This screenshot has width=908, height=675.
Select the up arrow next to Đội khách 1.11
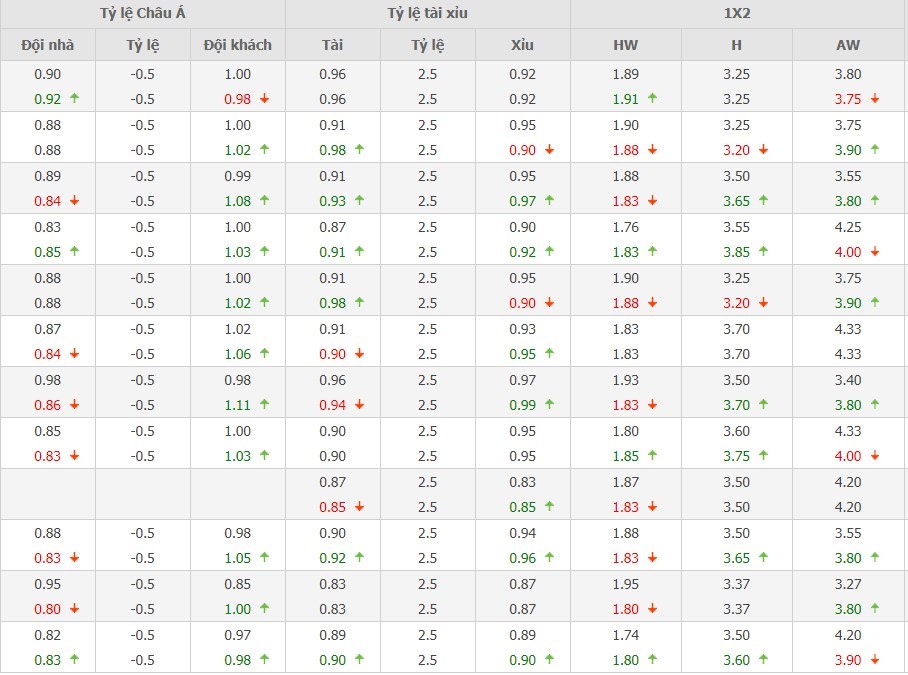point(265,405)
